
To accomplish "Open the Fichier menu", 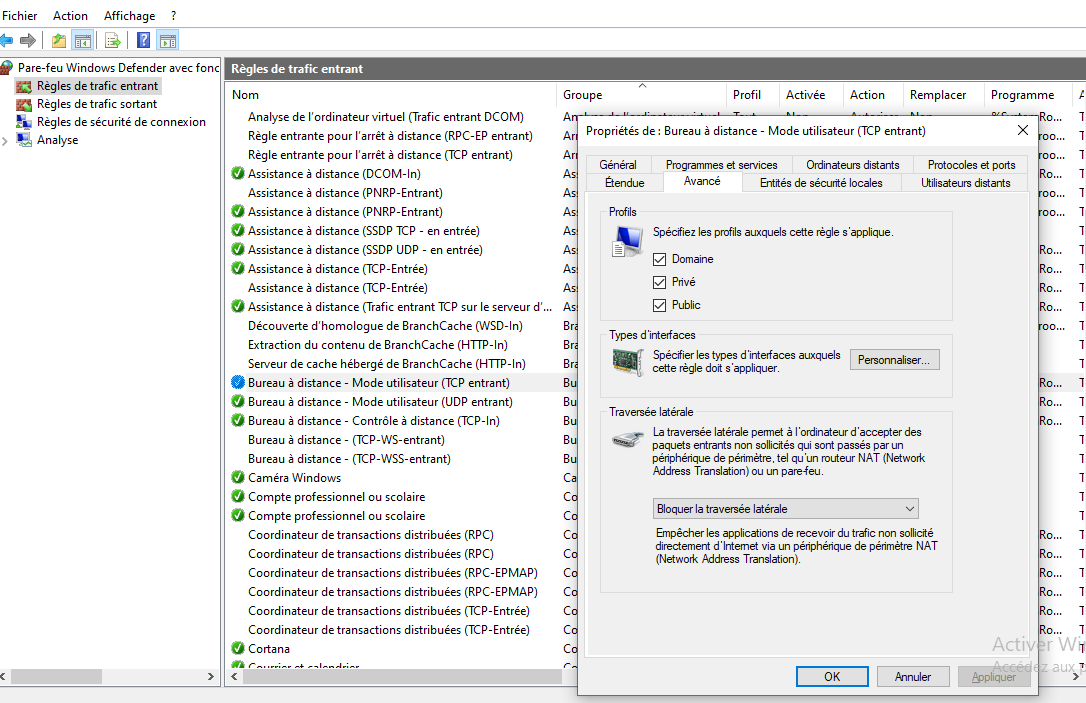I will click(19, 15).
